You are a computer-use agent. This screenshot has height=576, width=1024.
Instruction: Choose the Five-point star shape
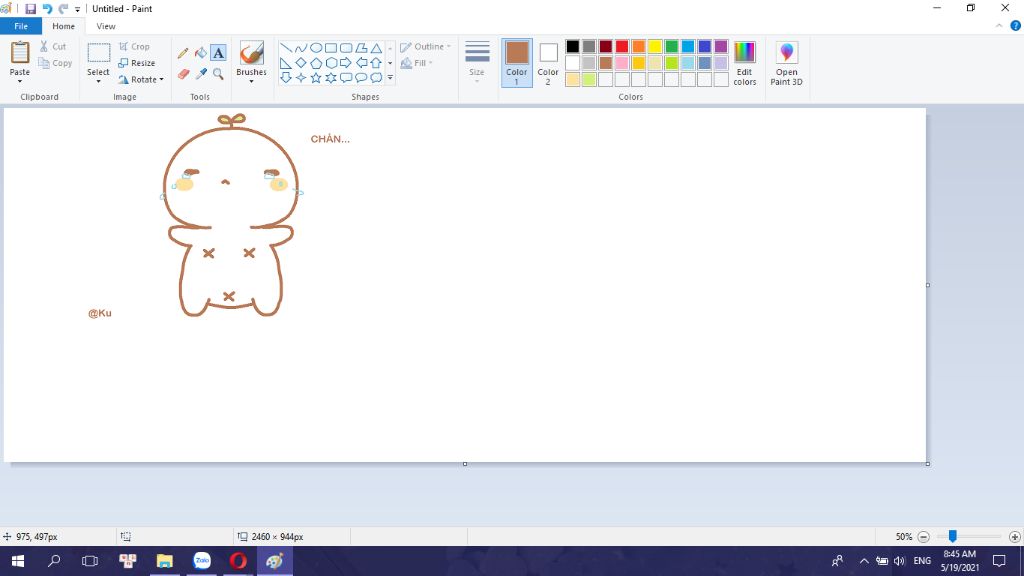point(315,78)
